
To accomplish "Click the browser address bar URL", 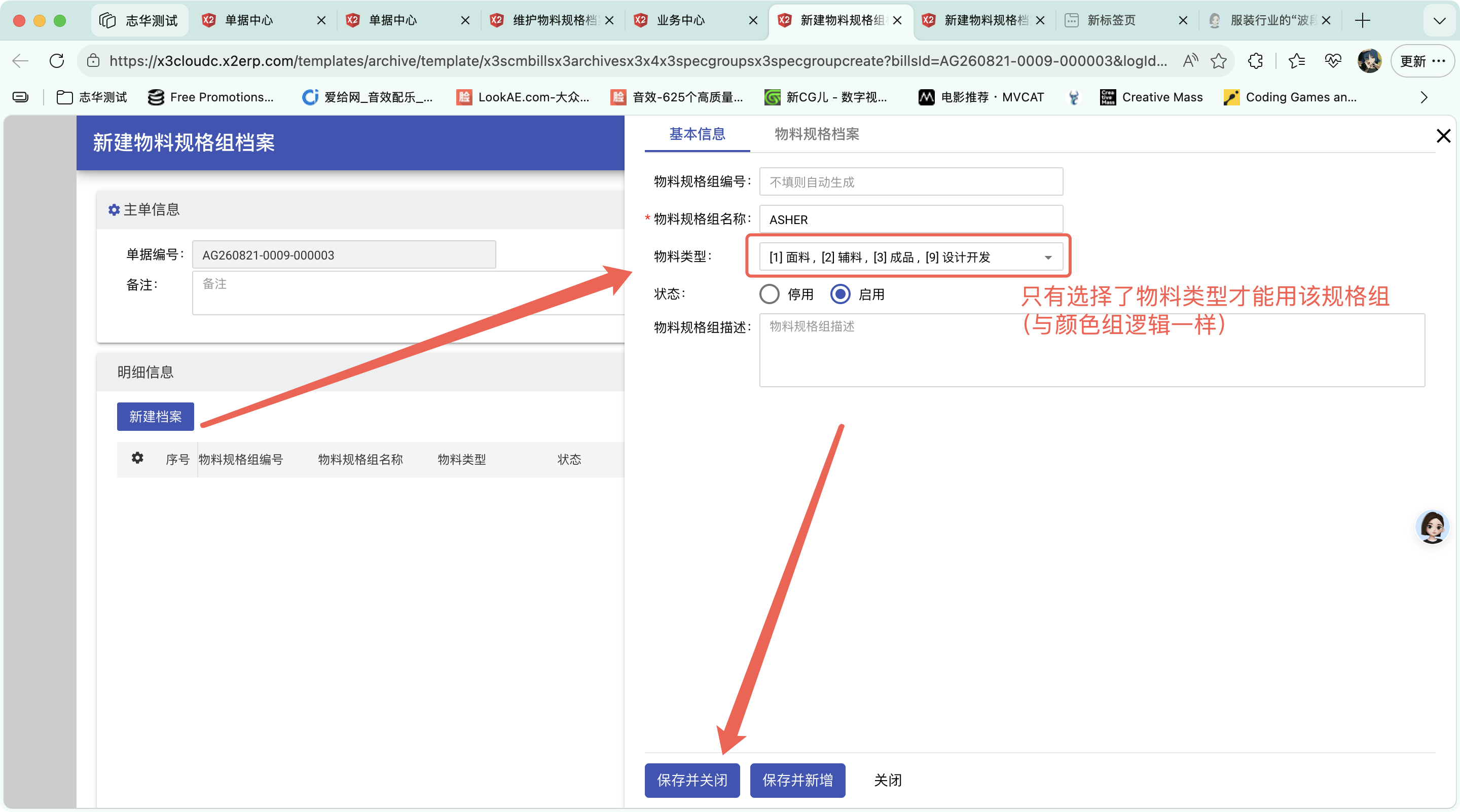I will (x=638, y=61).
